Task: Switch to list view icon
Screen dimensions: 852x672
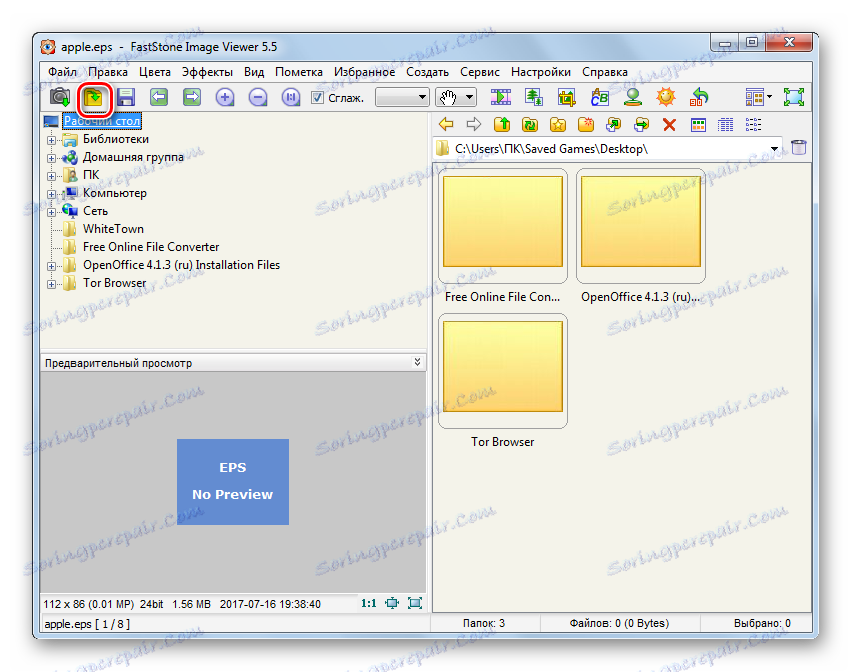Action: click(x=753, y=125)
